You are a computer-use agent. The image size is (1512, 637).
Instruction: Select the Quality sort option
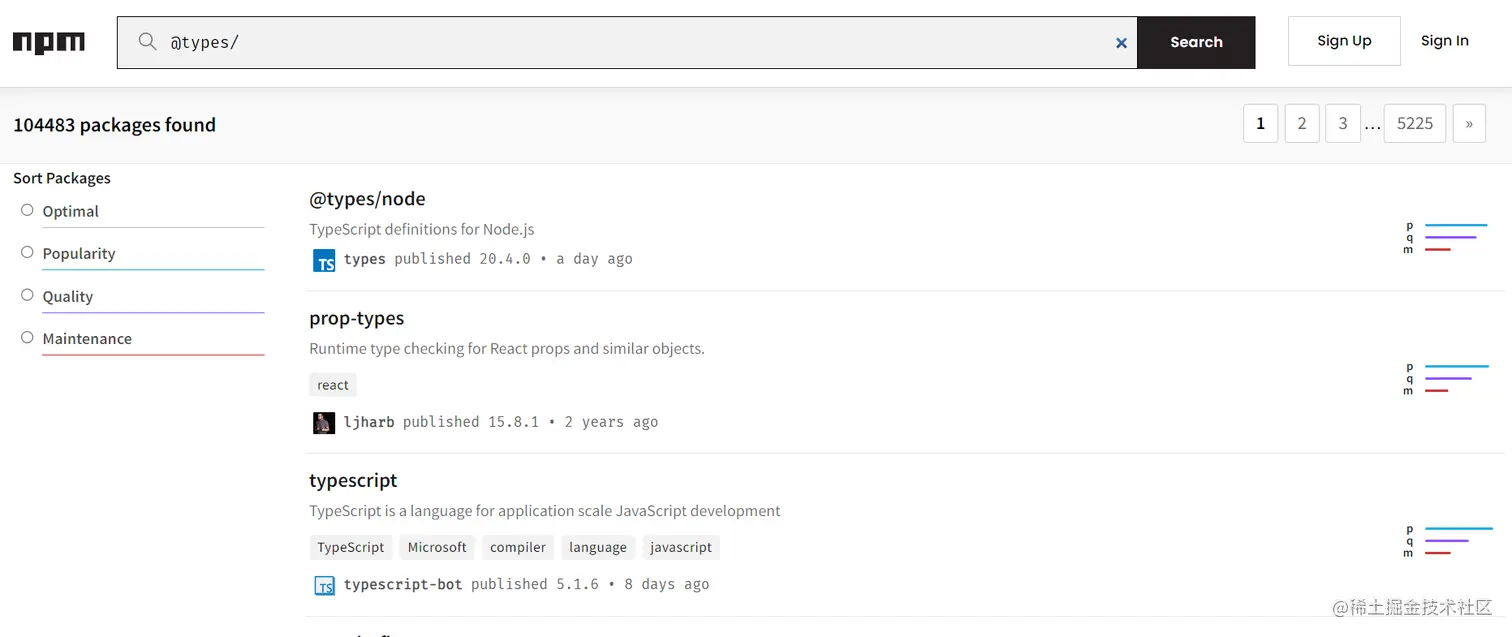pyautogui.click(x=28, y=295)
